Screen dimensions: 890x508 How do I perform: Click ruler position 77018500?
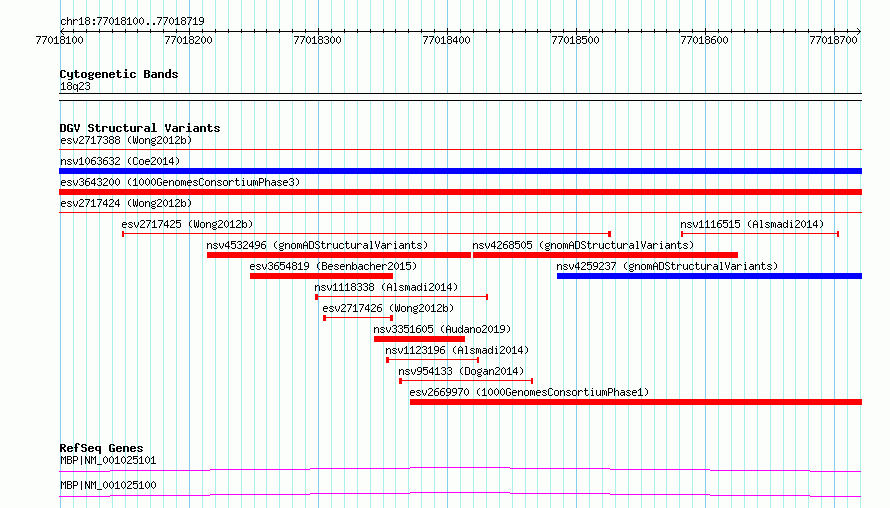point(575,40)
